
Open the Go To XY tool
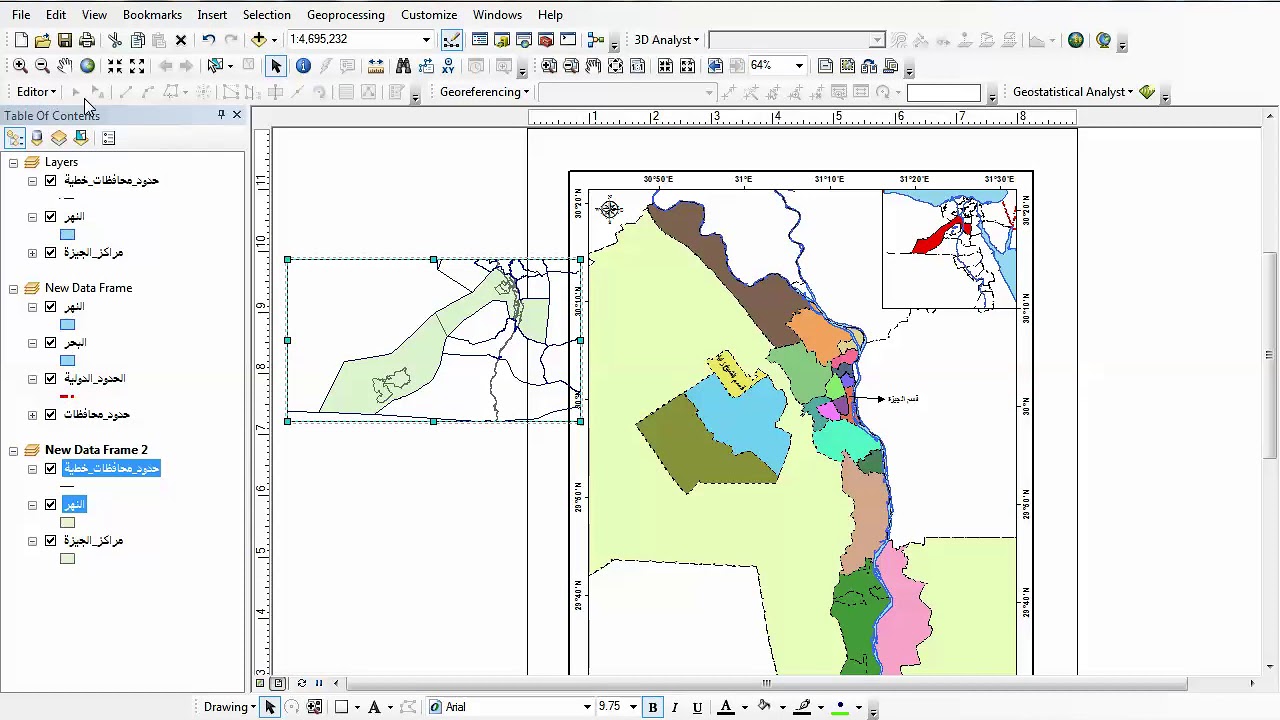pyautogui.click(x=448, y=66)
